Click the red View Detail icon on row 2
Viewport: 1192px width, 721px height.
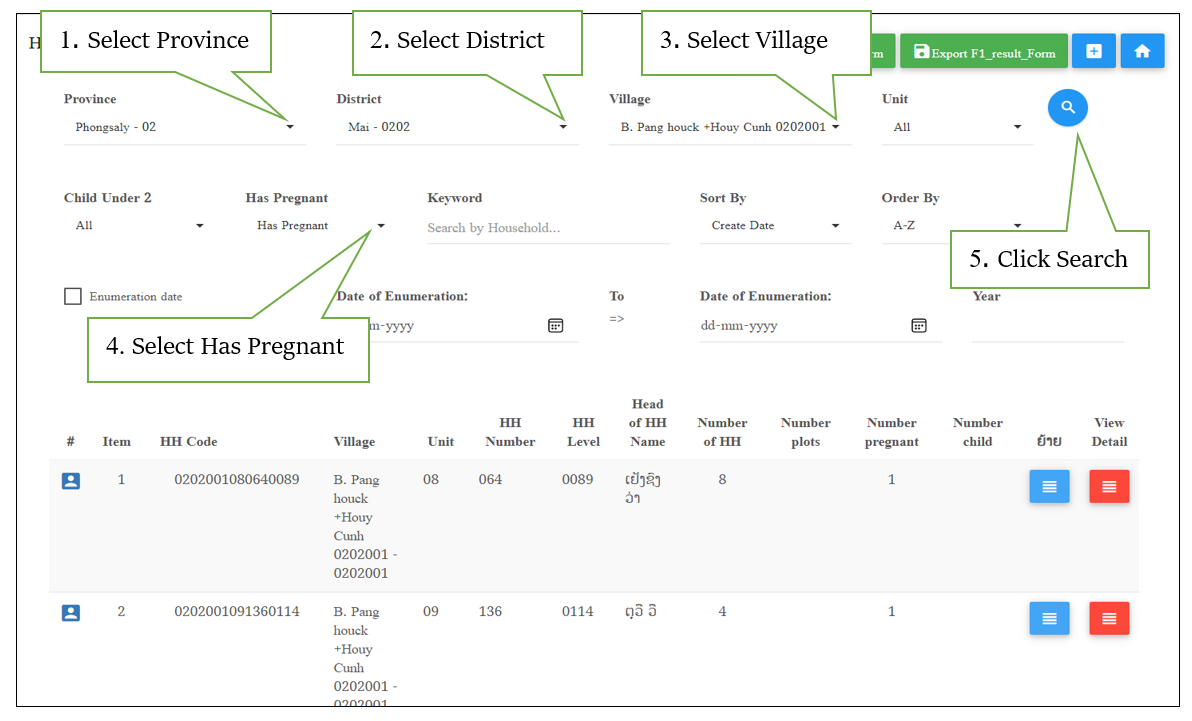[1109, 618]
